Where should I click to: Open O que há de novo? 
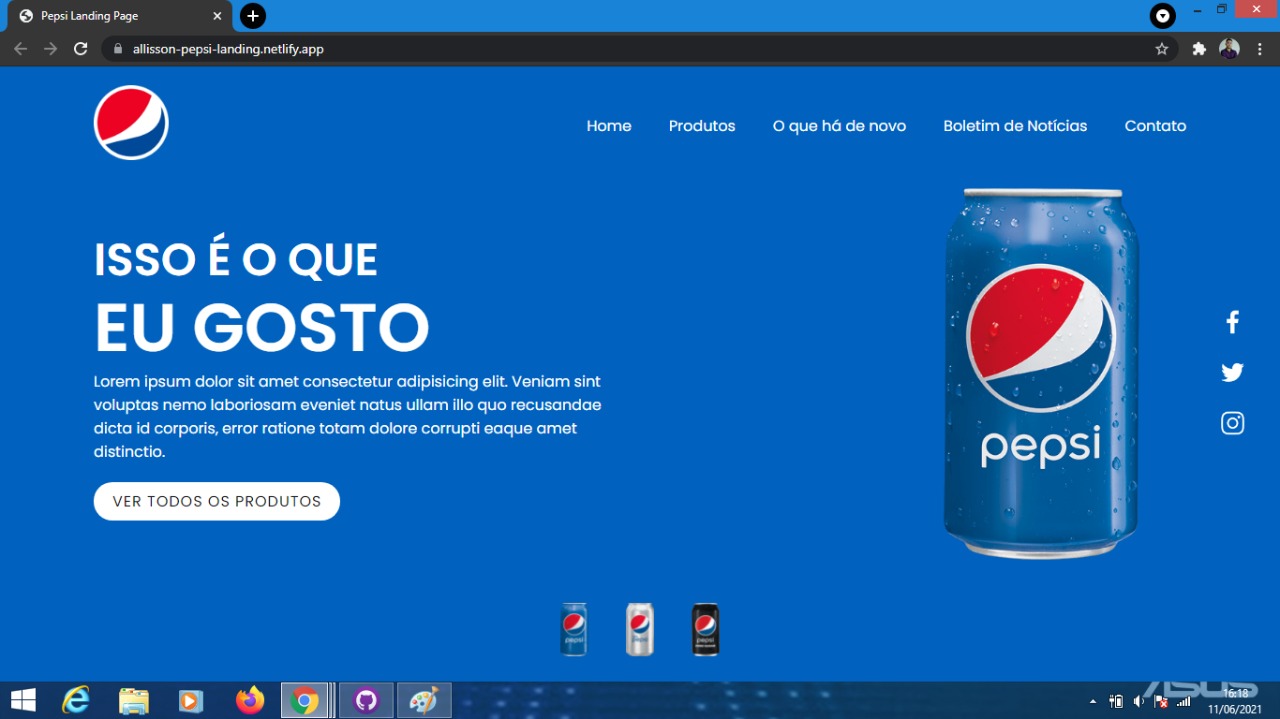[839, 126]
